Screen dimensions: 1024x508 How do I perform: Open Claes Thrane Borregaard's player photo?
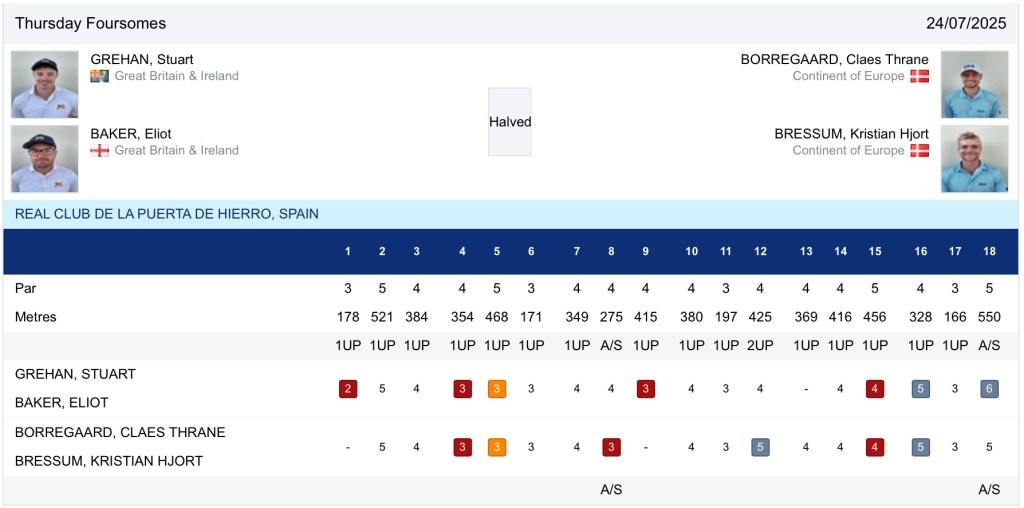[x=974, y=84]
